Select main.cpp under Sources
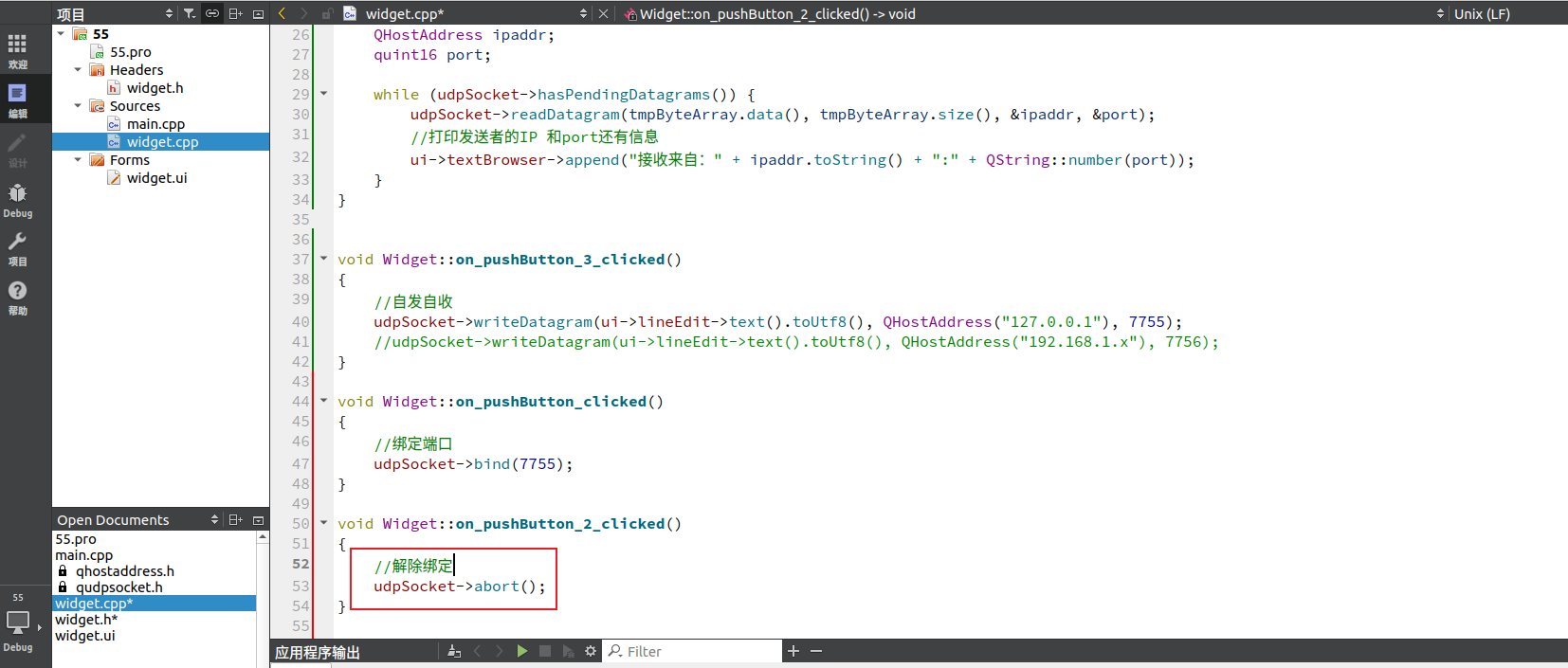The width and height of the screenshot is (1568, 668). point(155,124)
